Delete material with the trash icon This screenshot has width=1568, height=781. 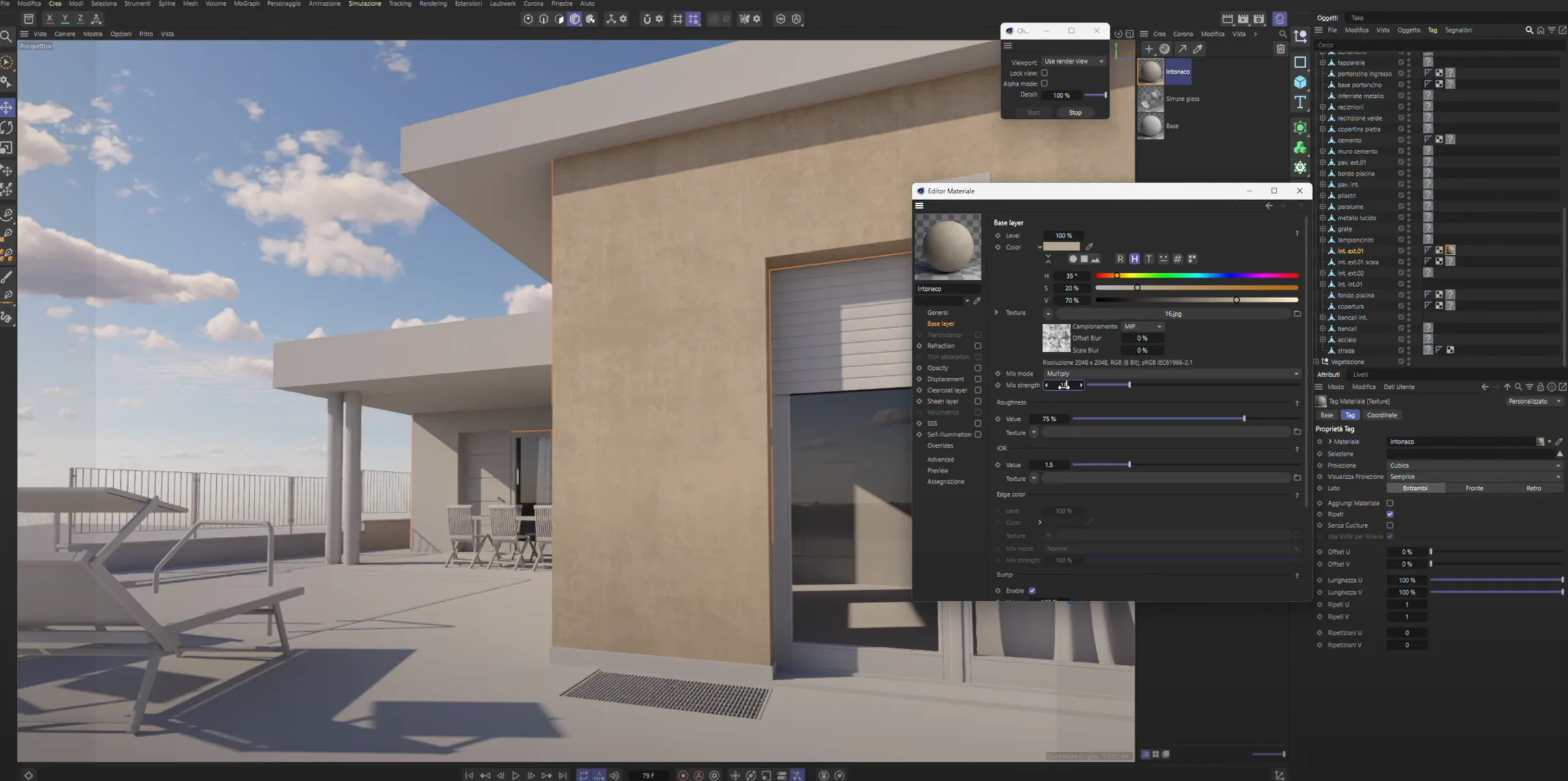click(1280, 49)
